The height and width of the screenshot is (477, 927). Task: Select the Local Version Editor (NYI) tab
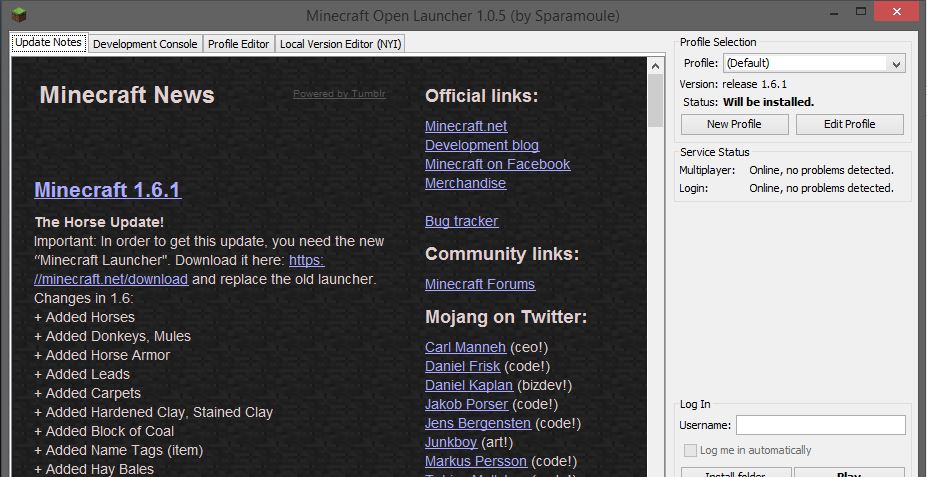click(x=340, y=44)
